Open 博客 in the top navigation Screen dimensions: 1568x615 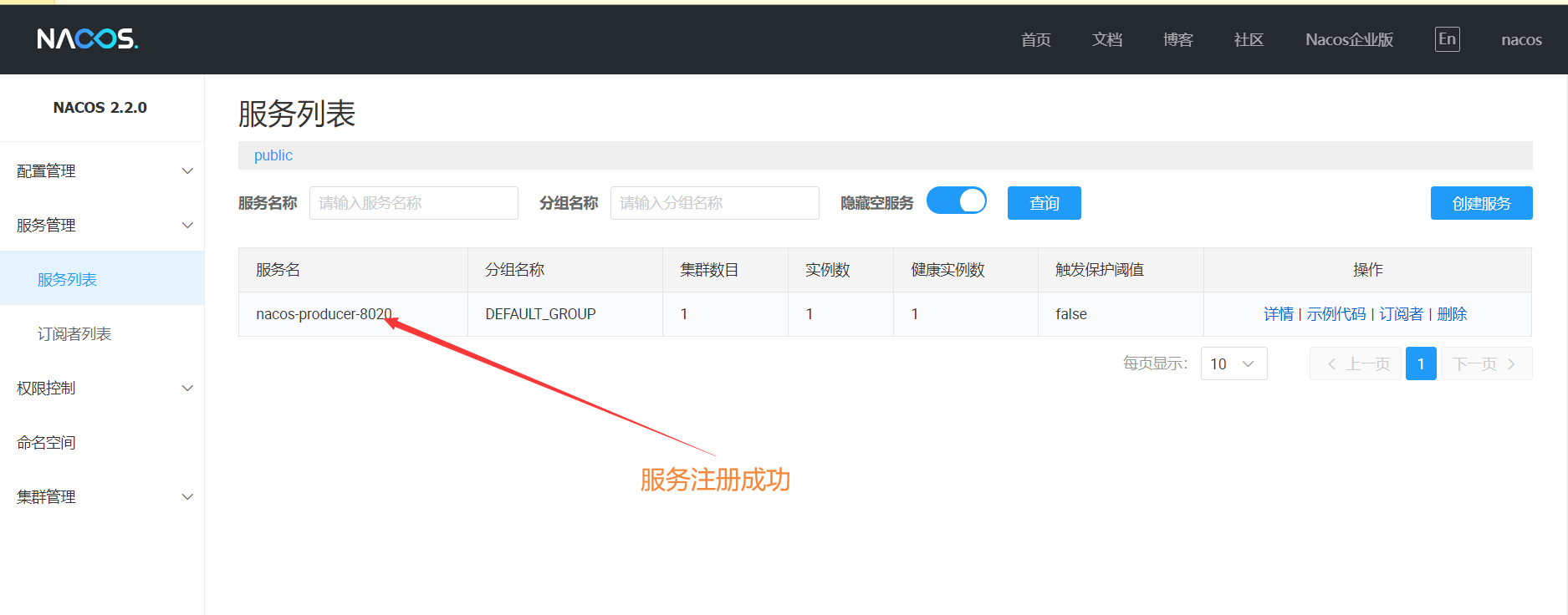pyautogui.click(x=1178, y=39)
